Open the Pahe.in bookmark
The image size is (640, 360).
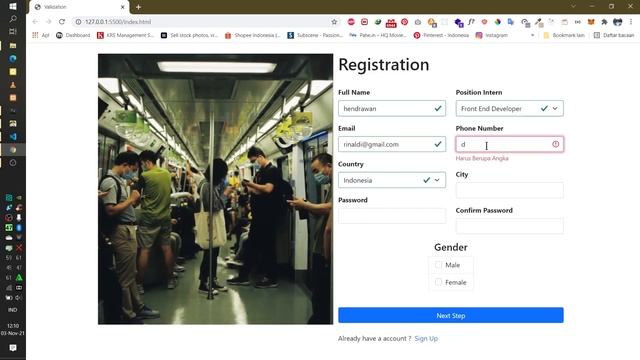pyautogui.click(x=378, y=35)
